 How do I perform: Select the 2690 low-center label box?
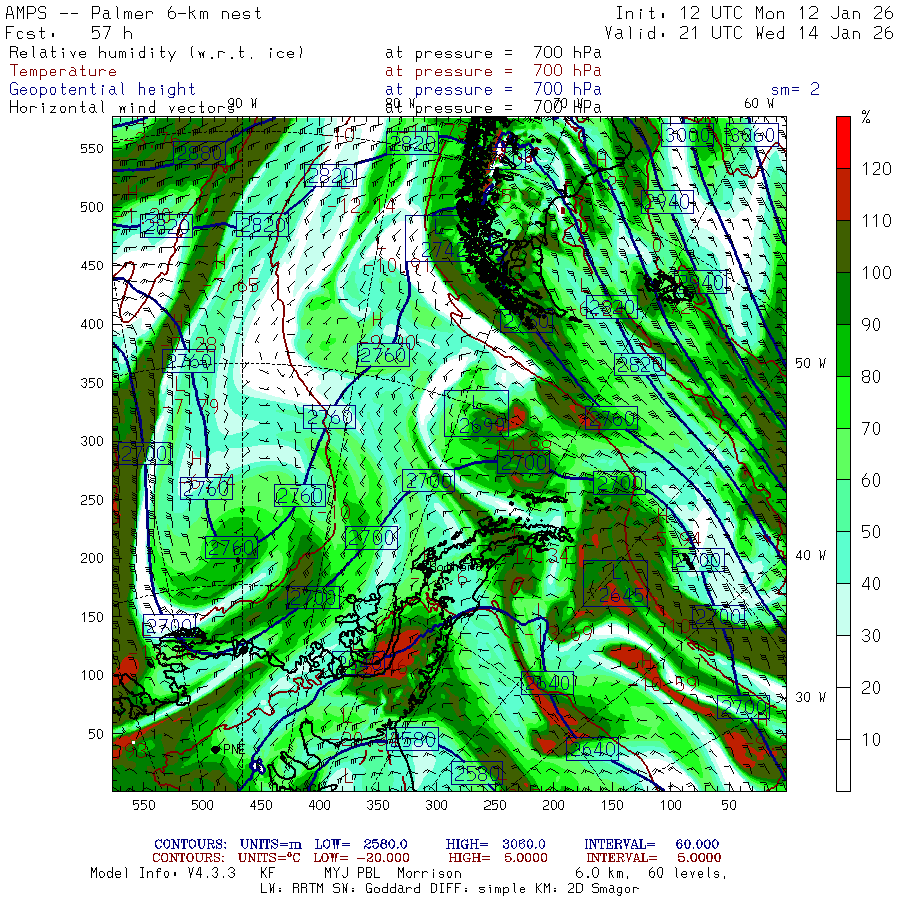coord(477,424)
